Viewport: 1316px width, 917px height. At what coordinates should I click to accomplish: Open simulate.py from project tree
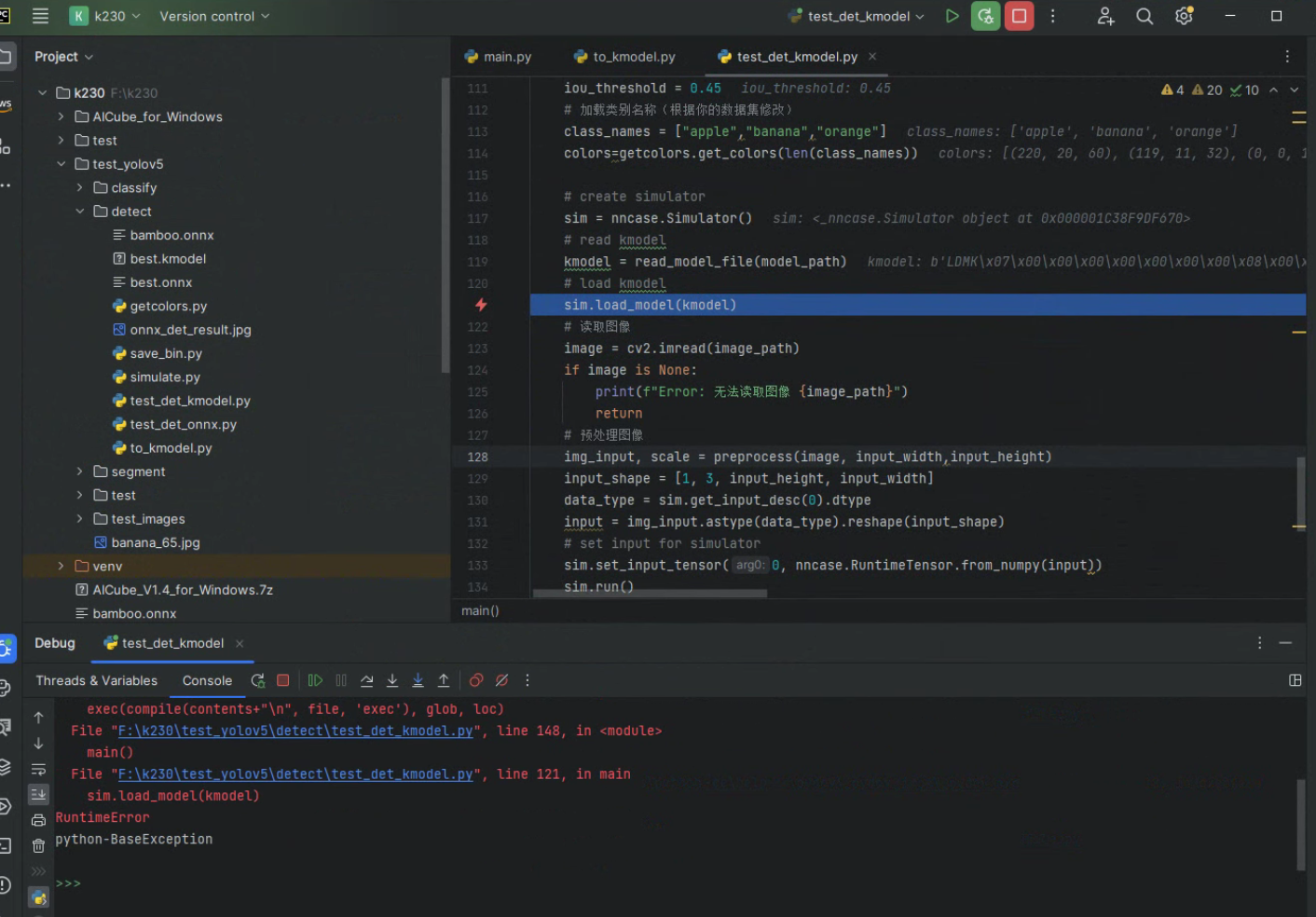164,376
